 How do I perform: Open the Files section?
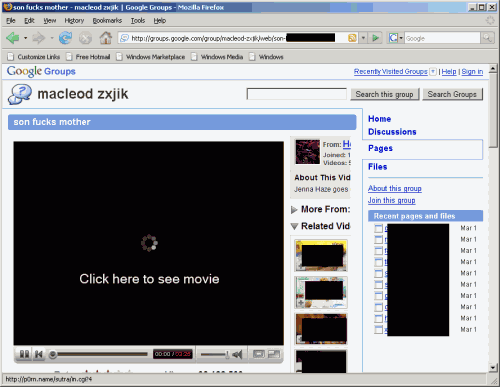tap(377, 167)
